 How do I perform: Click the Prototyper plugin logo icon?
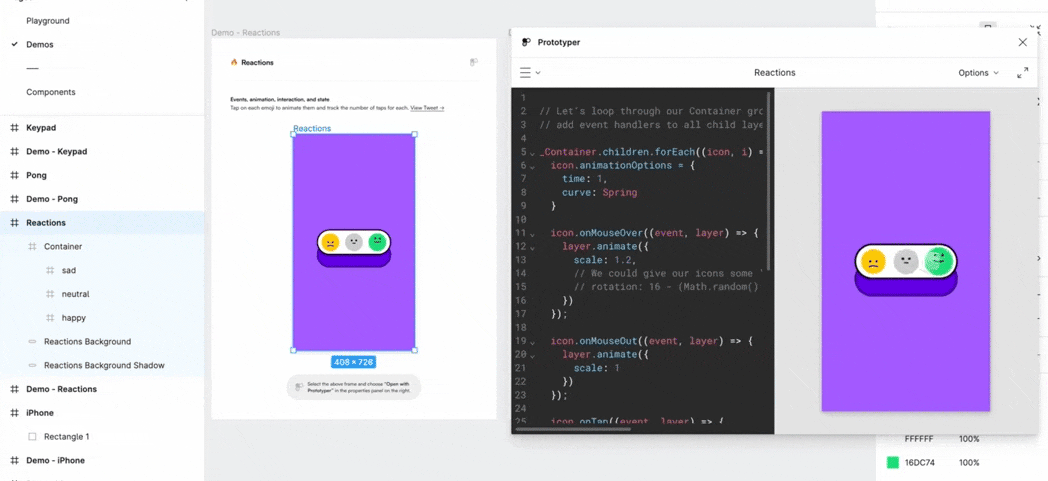[x=526, y=42]
